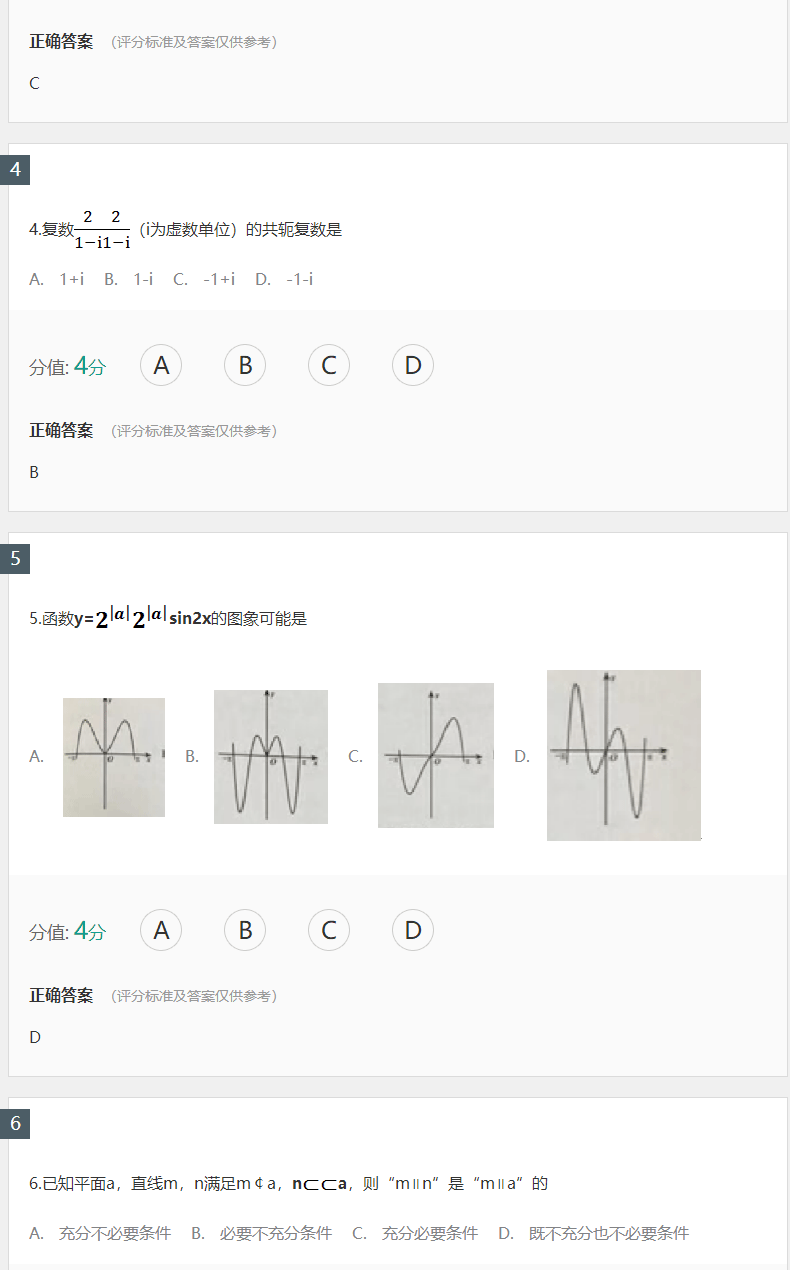Select answer circle C for question 5

[x=328, y=930]
